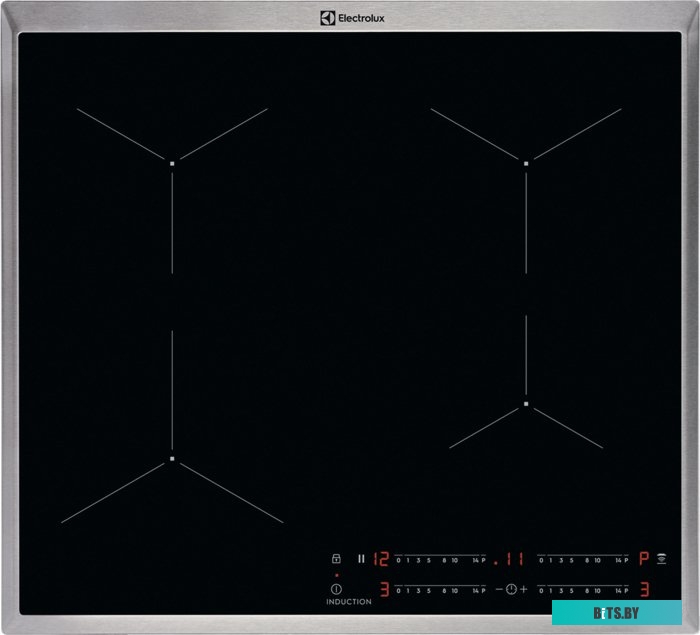The image size is (700, 635).
Task: Tap the pause button on the control panel
Action: coord(361,559)
